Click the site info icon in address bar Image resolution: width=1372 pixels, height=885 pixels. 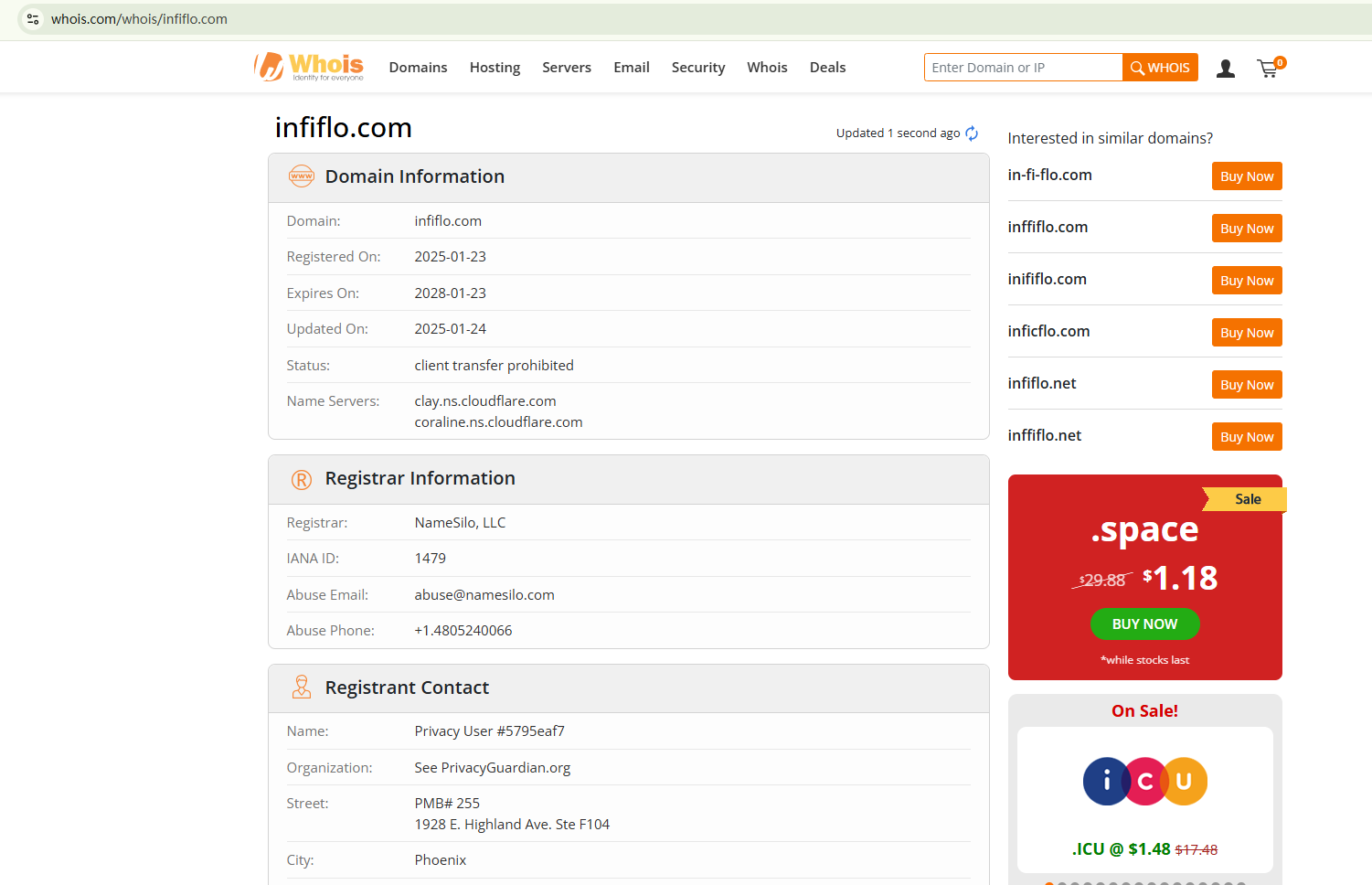[33, 19]
